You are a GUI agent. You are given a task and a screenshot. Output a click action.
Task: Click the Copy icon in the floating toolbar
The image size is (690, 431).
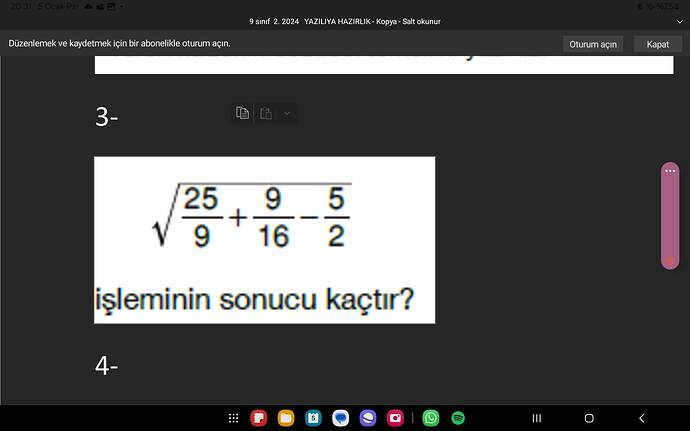click(x=242, y=114)
